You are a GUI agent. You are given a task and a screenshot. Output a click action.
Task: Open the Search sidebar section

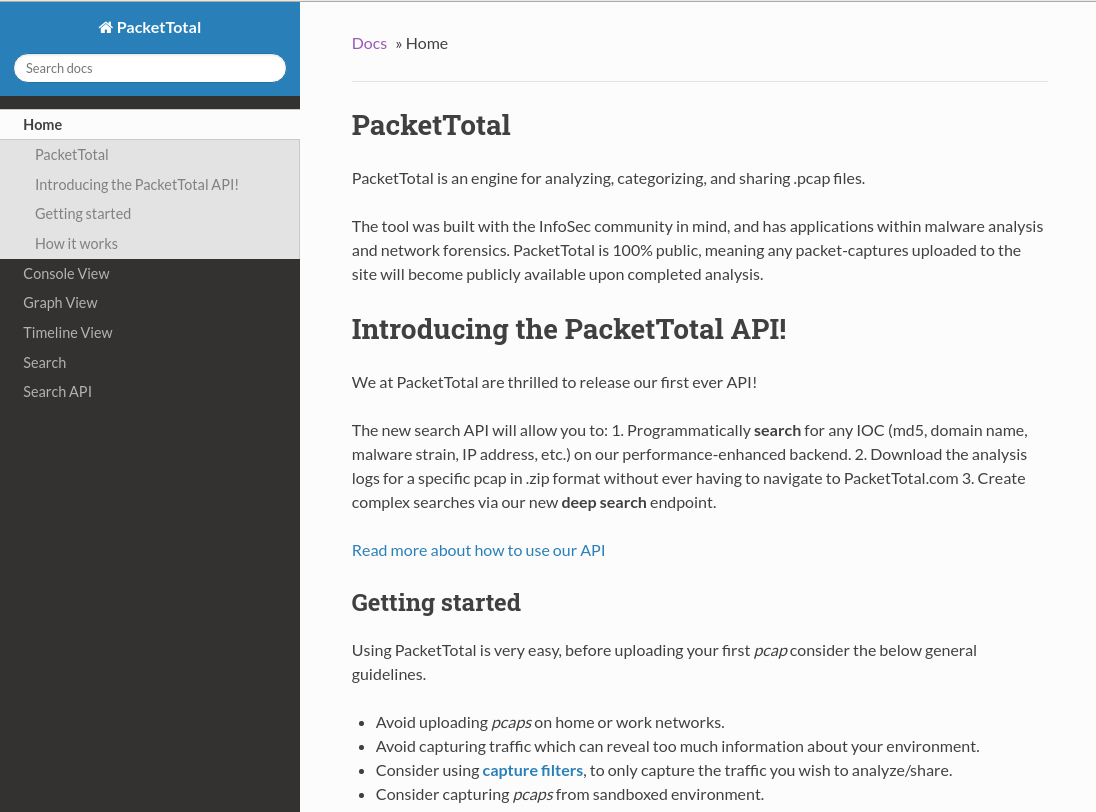point(44,362)
